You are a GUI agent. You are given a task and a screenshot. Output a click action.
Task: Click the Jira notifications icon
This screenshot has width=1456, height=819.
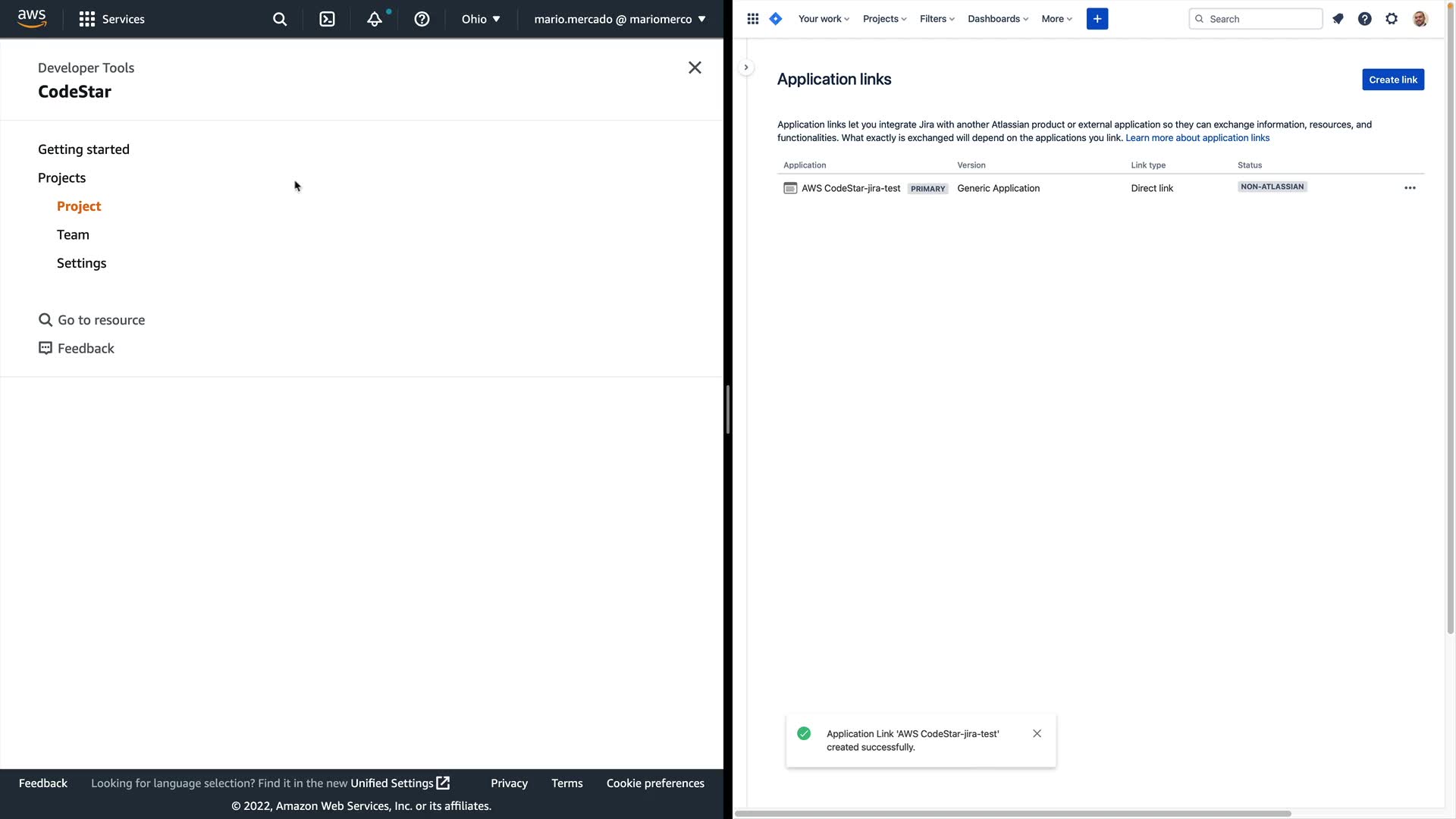coord(1338,19)
